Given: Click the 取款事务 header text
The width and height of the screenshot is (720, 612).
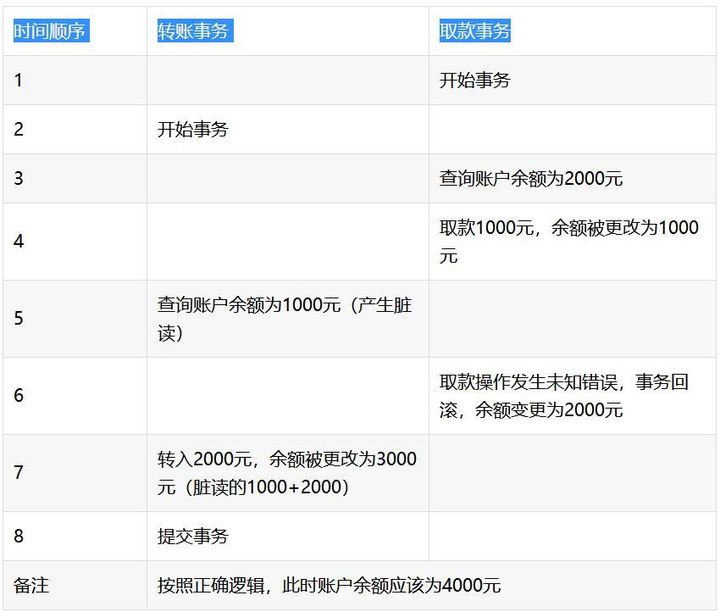Looking at the screenshot, I should [475, 31].
